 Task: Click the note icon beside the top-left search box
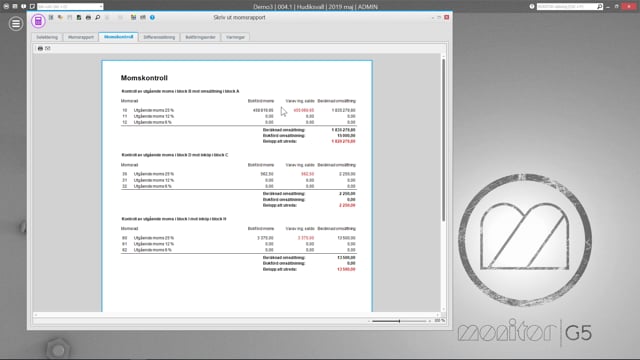click(x=32, y=7)
